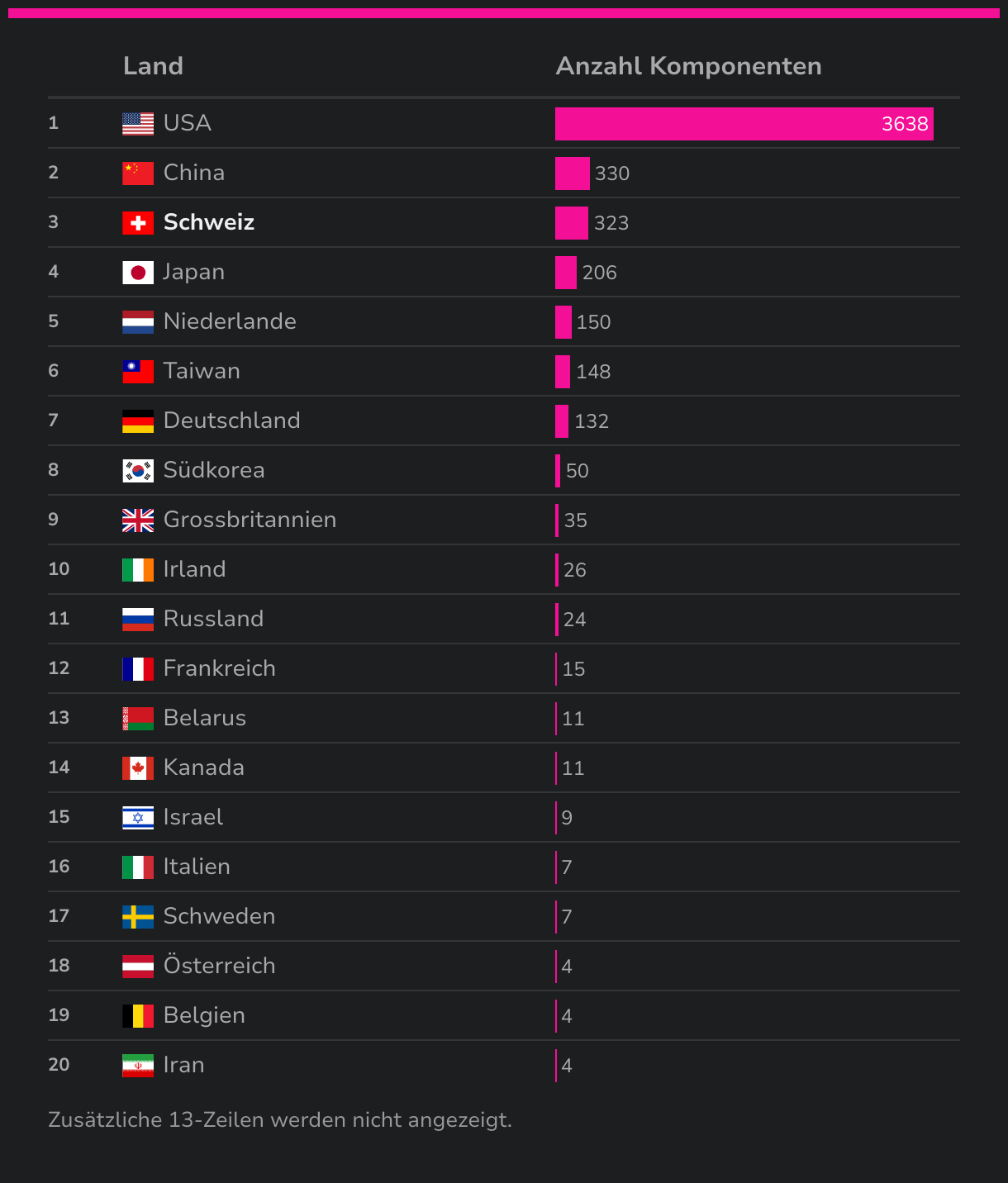Click the Anzahl Komponenten column header
1008x1183 pixels.
tap(688, 66)
